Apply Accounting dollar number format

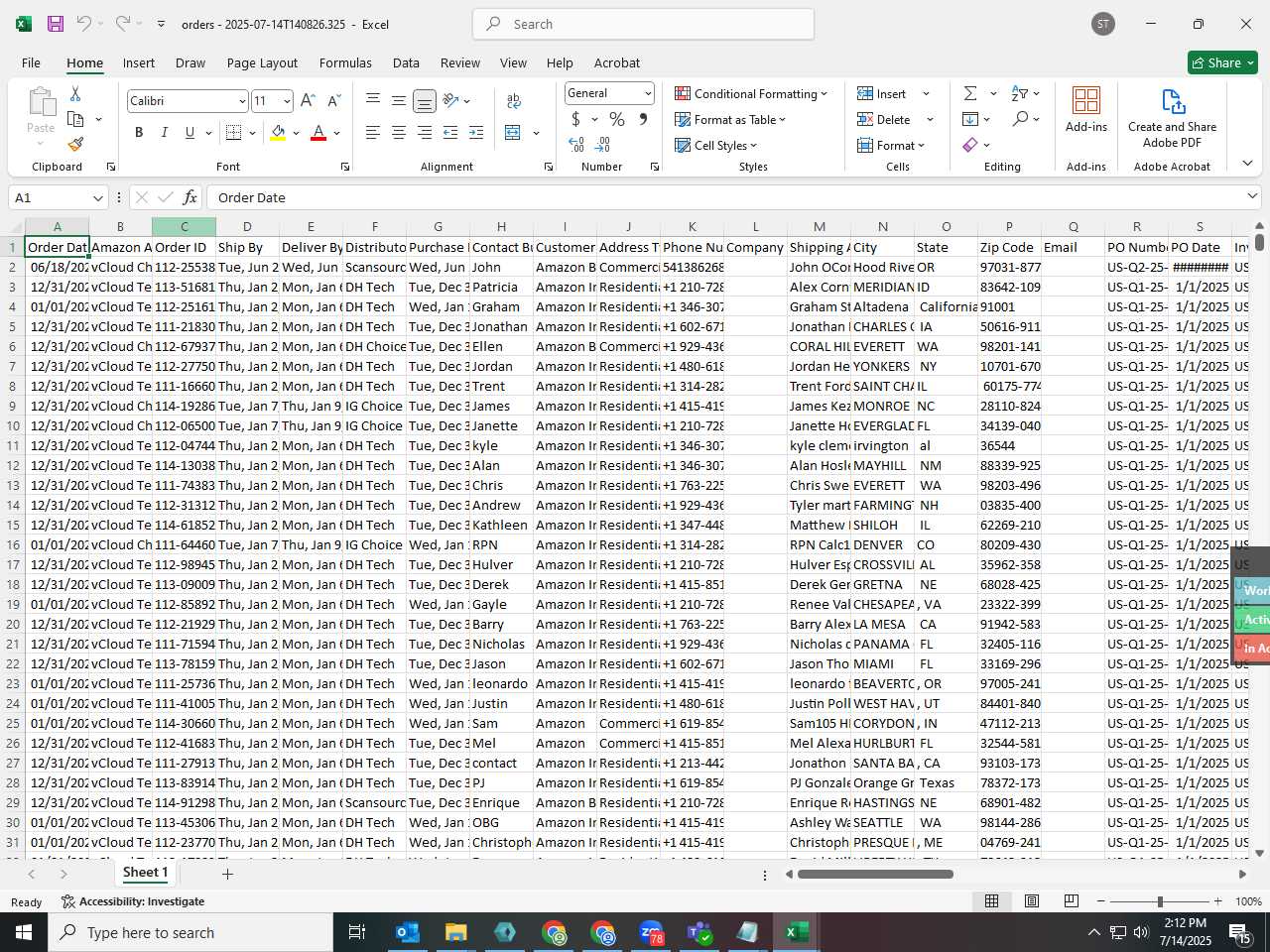tap(575, 119)
